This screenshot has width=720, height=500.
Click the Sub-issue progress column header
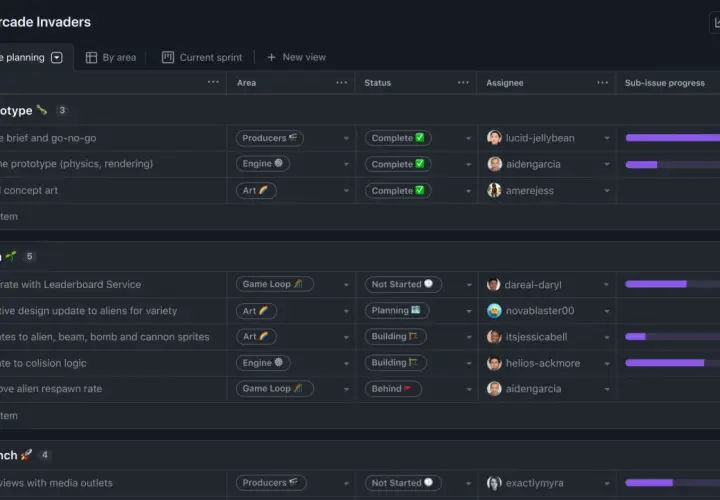coord(664,83)
